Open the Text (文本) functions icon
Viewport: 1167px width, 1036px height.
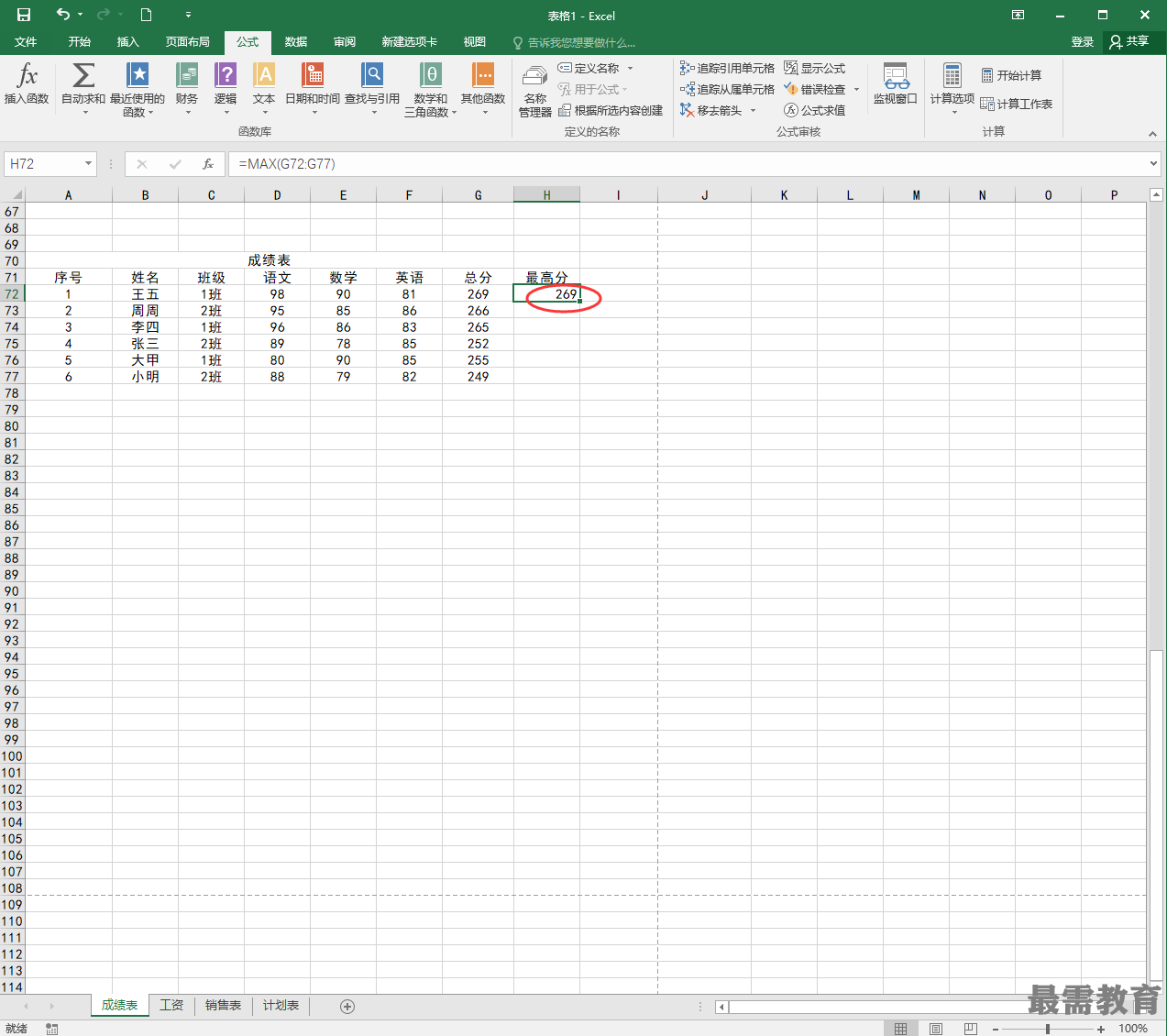pyautogui.click(x=264, y=76)
